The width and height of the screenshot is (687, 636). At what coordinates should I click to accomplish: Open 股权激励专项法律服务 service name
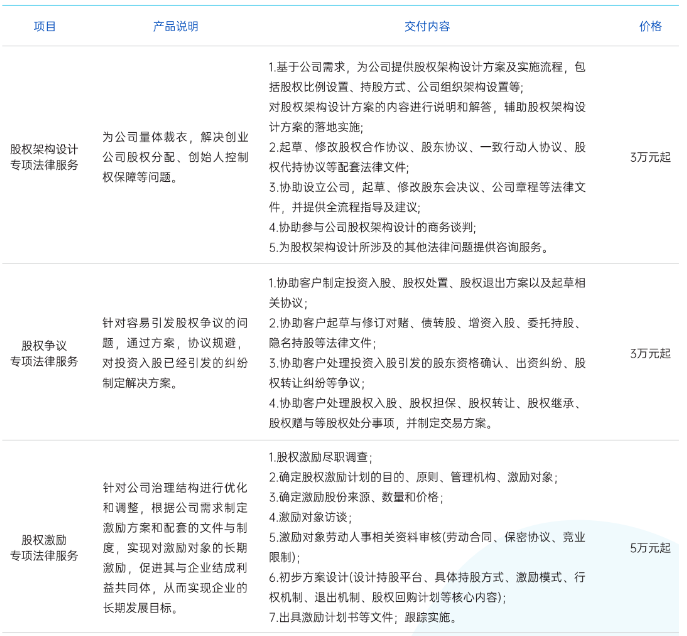pos(44,546)
